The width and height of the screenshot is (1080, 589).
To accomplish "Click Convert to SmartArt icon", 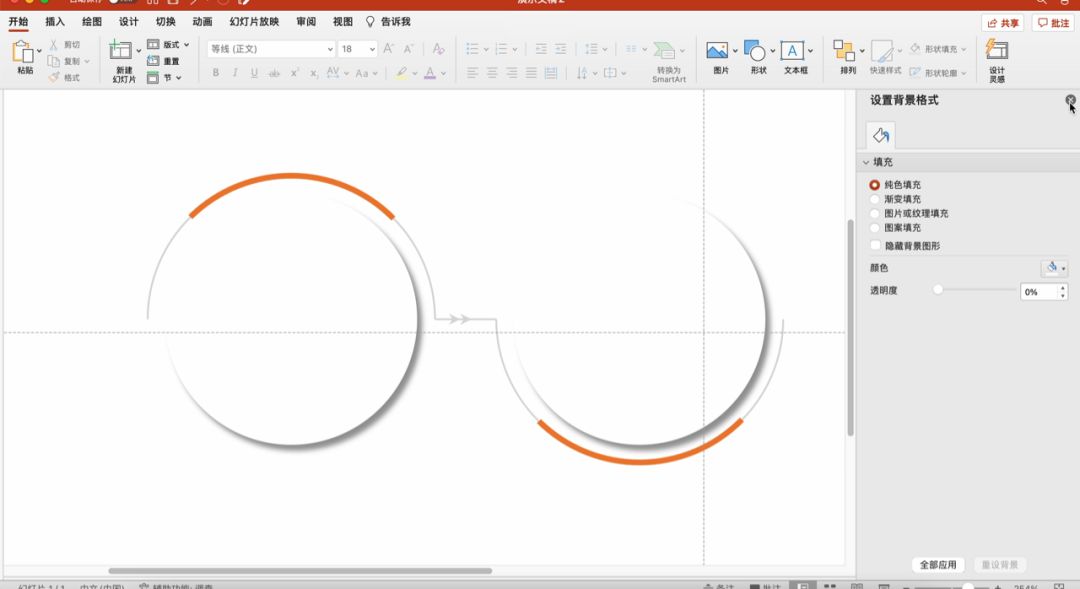I will click(x=665, y=50).
